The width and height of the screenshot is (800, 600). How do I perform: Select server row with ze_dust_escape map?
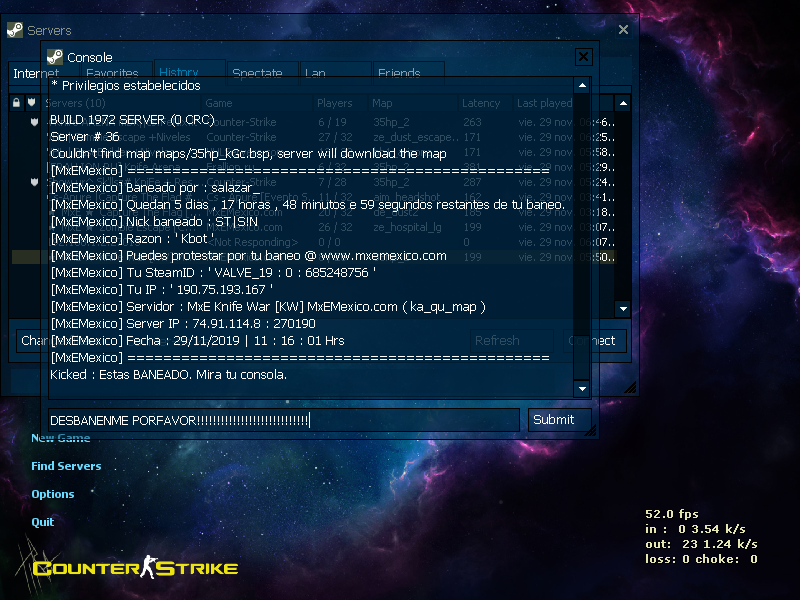tap(312, 137)
